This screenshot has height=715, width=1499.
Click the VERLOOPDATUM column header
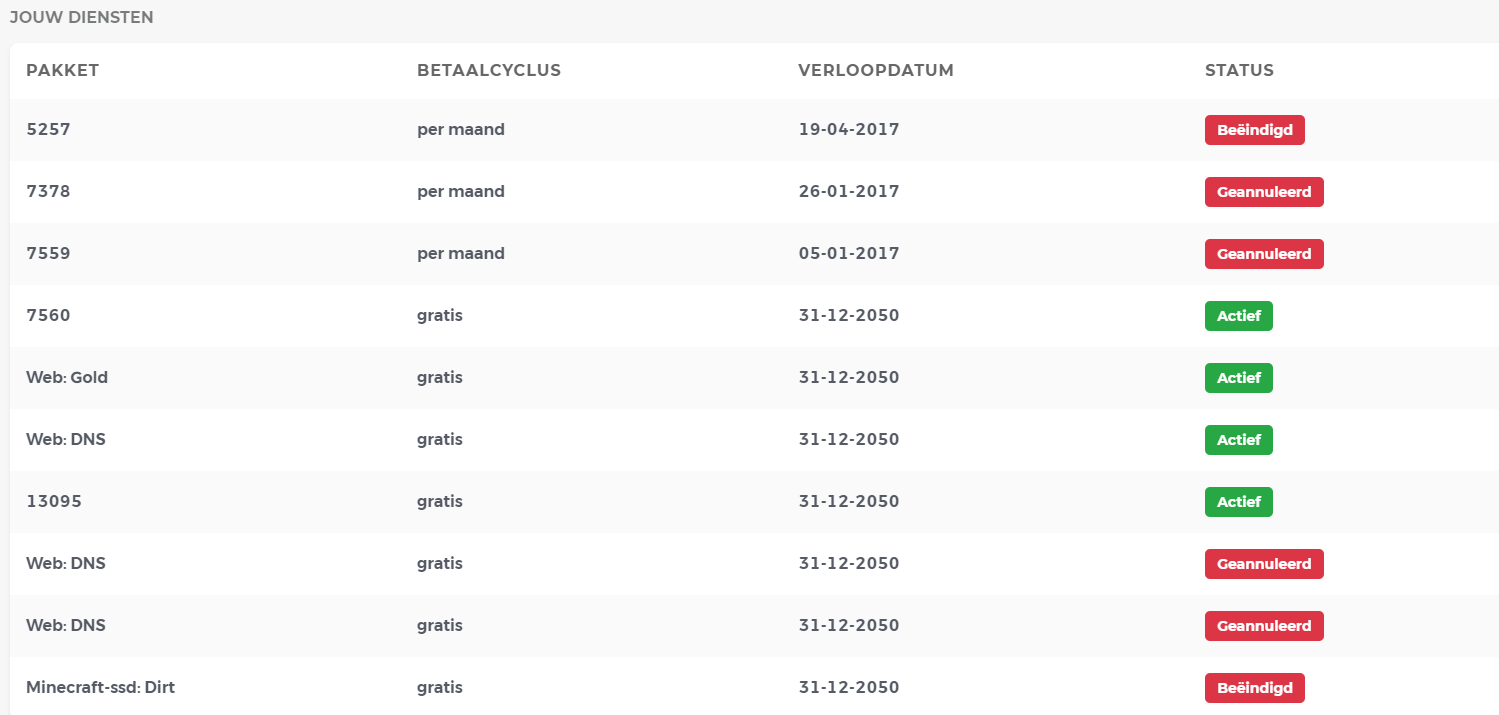pos(876,70)
